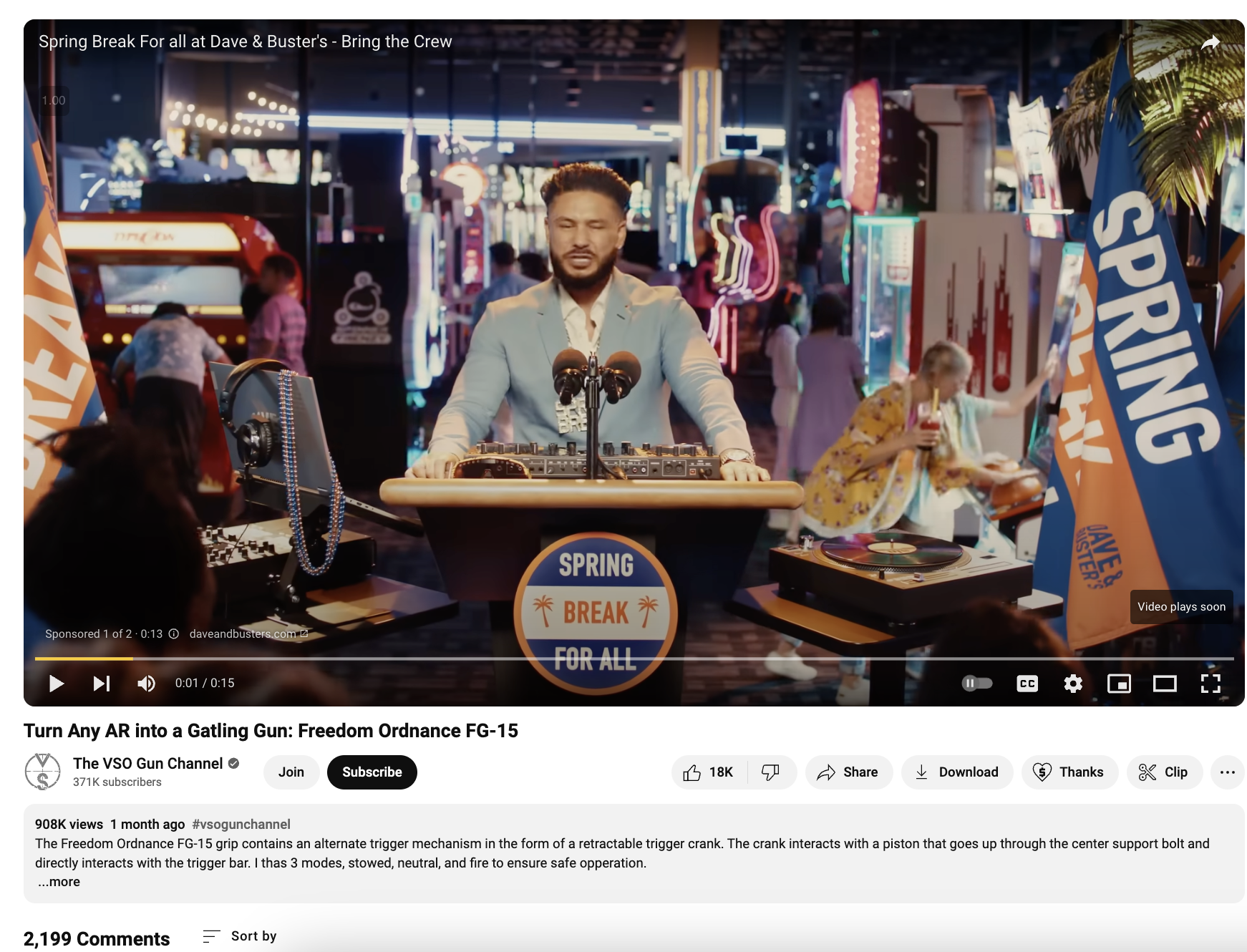Enable miniplayer mode

pyautogui.click(x=1118, y=684)
